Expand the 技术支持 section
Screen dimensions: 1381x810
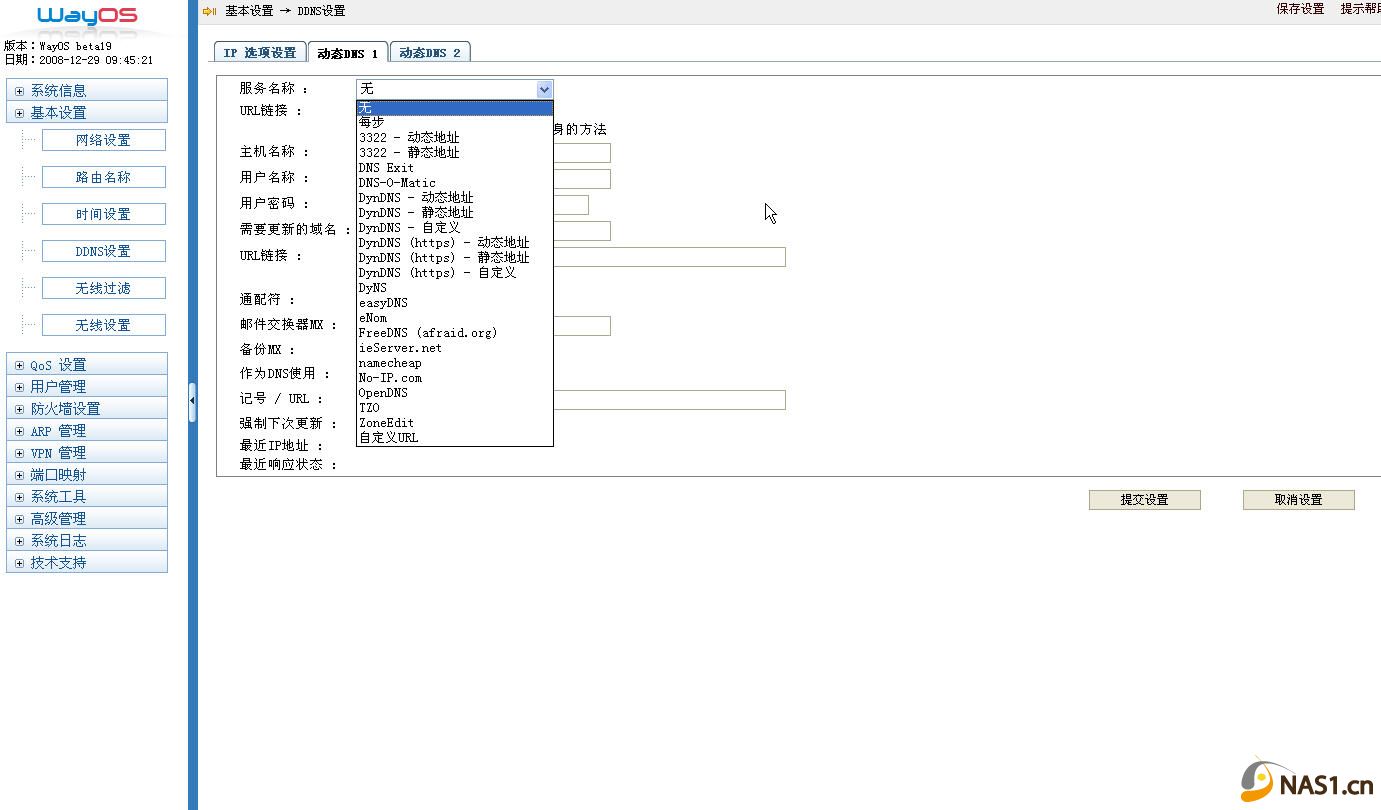[x=86, y=563]
